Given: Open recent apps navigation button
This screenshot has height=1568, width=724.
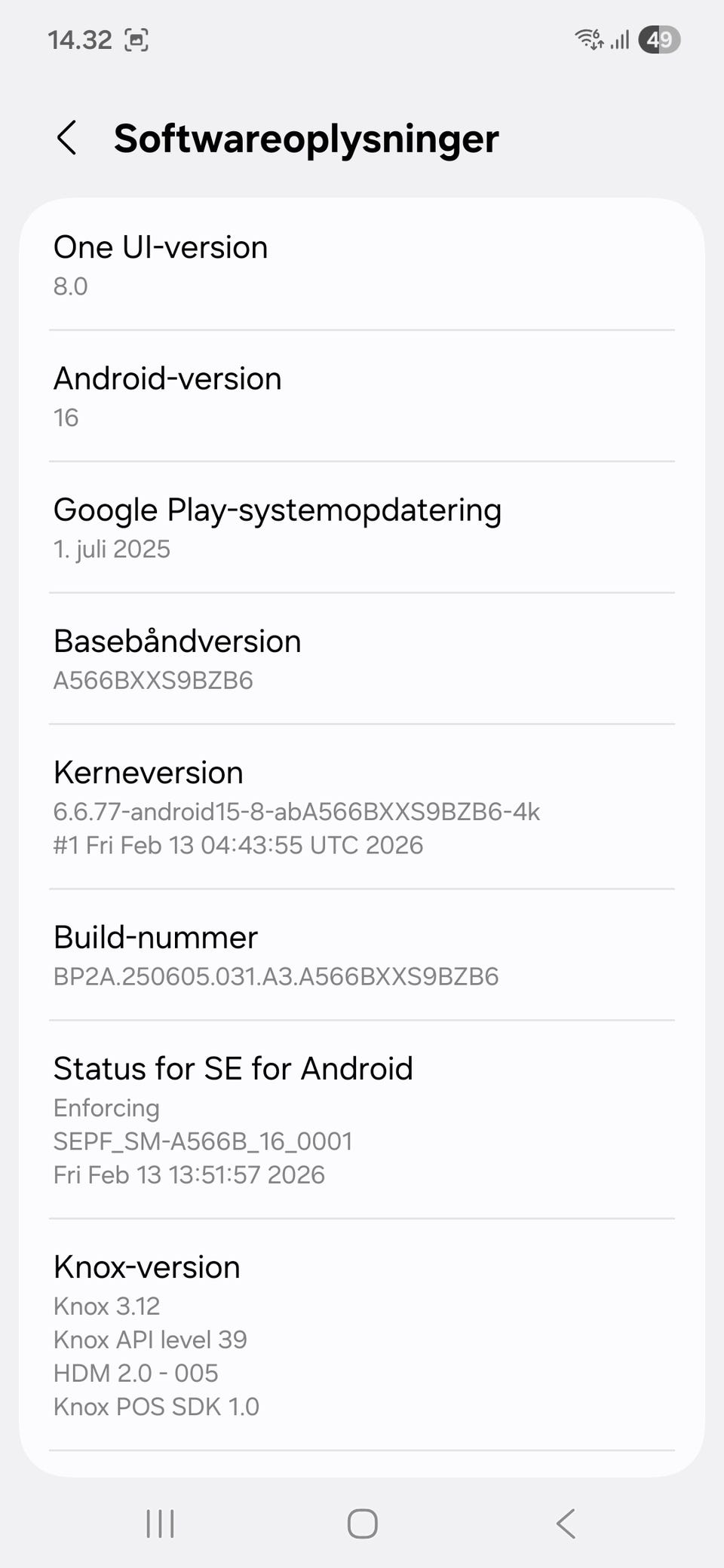Looking at the screenshot, I should click(160, 1524).
